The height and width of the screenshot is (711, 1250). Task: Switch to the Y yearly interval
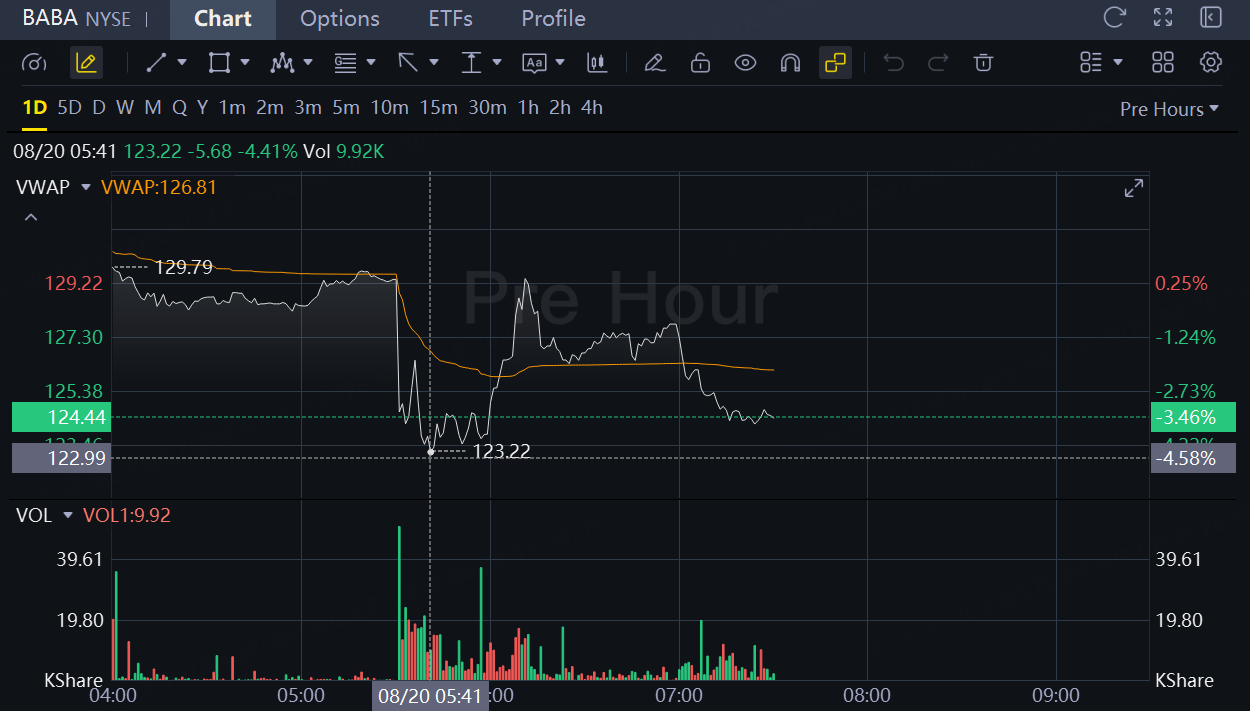pos(202,108)
